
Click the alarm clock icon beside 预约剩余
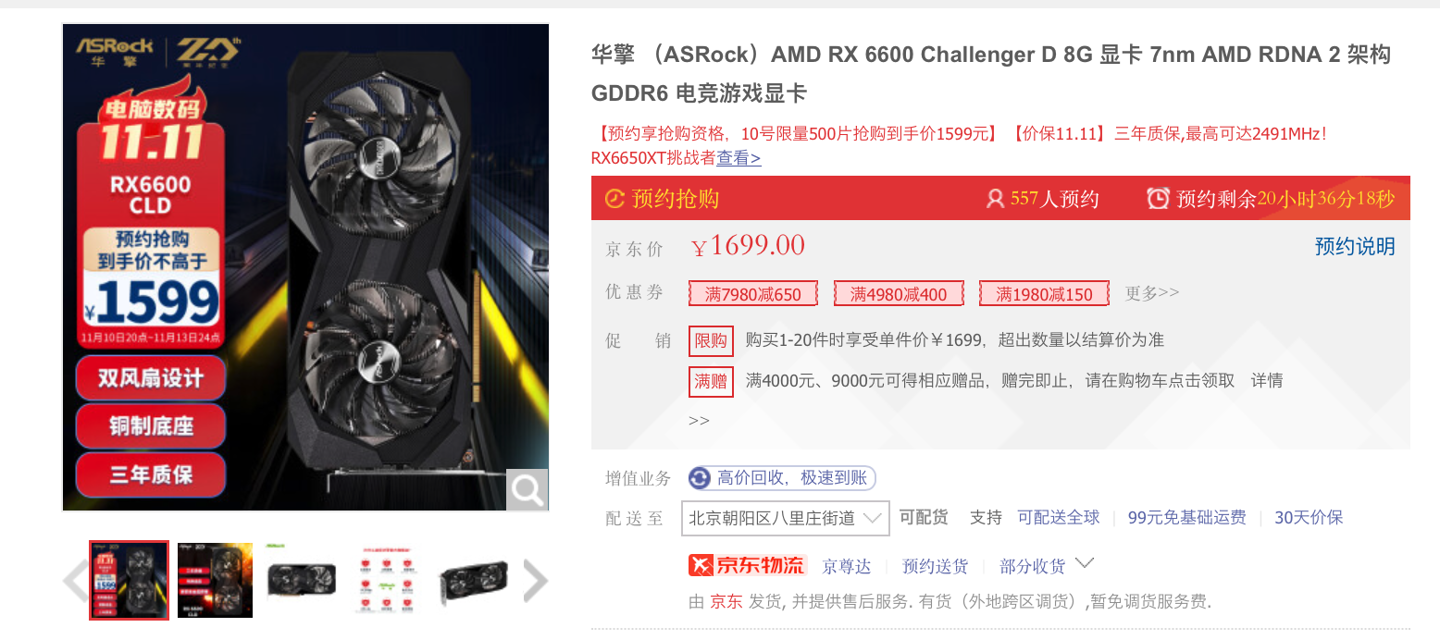point(1158,198)
